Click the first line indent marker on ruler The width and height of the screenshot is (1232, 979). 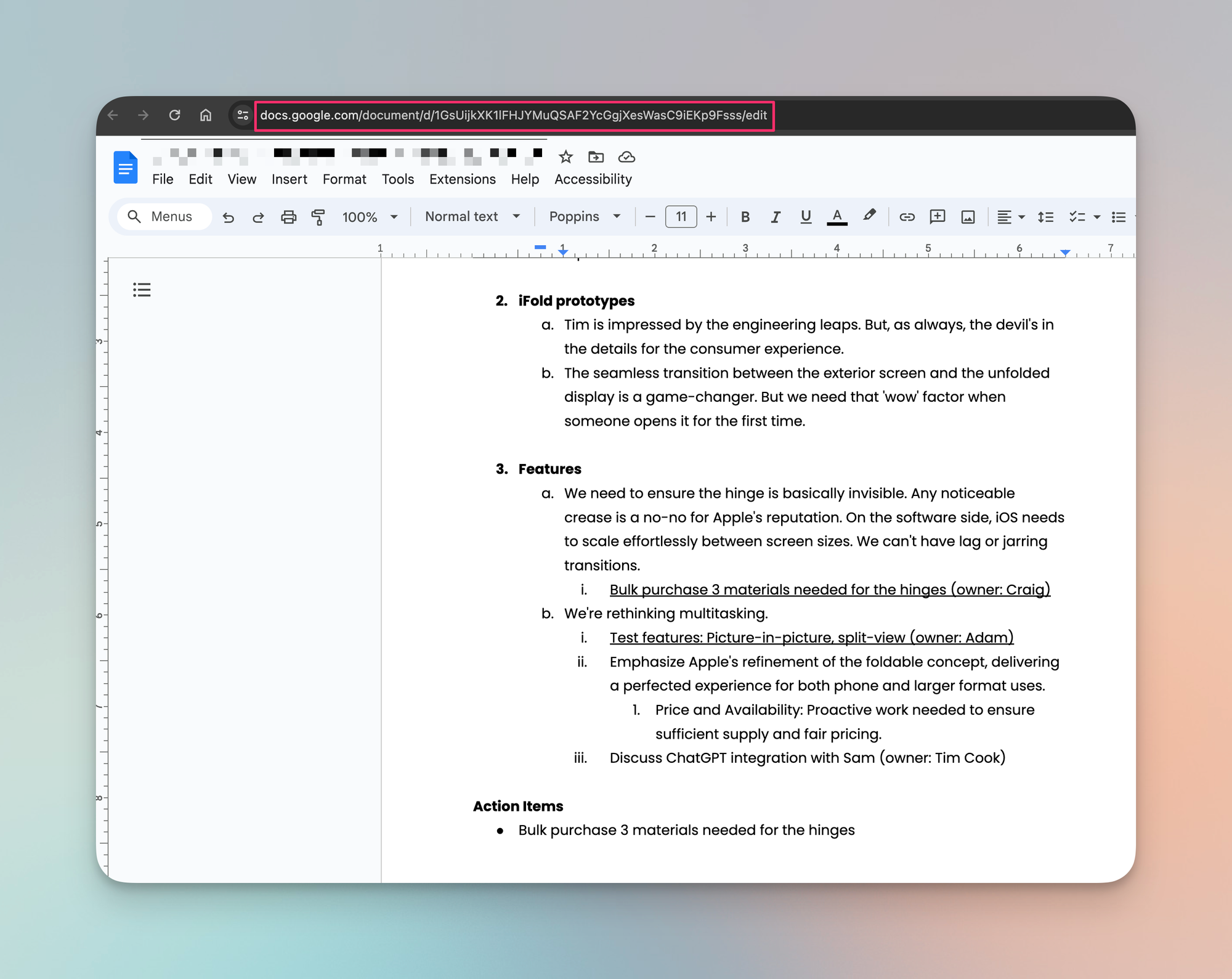point(540,247)
